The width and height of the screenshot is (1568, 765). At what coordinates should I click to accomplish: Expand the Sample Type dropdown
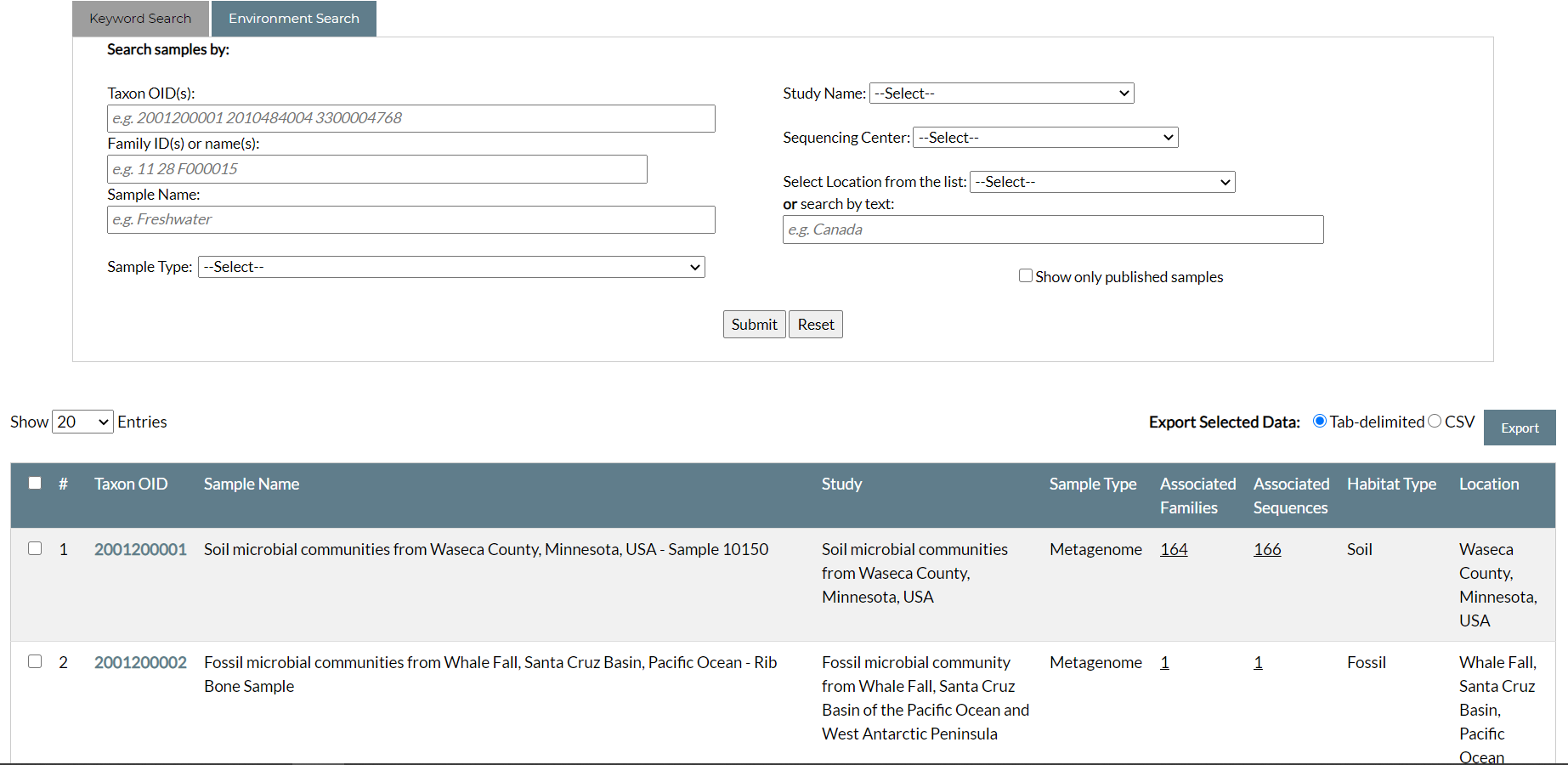450,267
